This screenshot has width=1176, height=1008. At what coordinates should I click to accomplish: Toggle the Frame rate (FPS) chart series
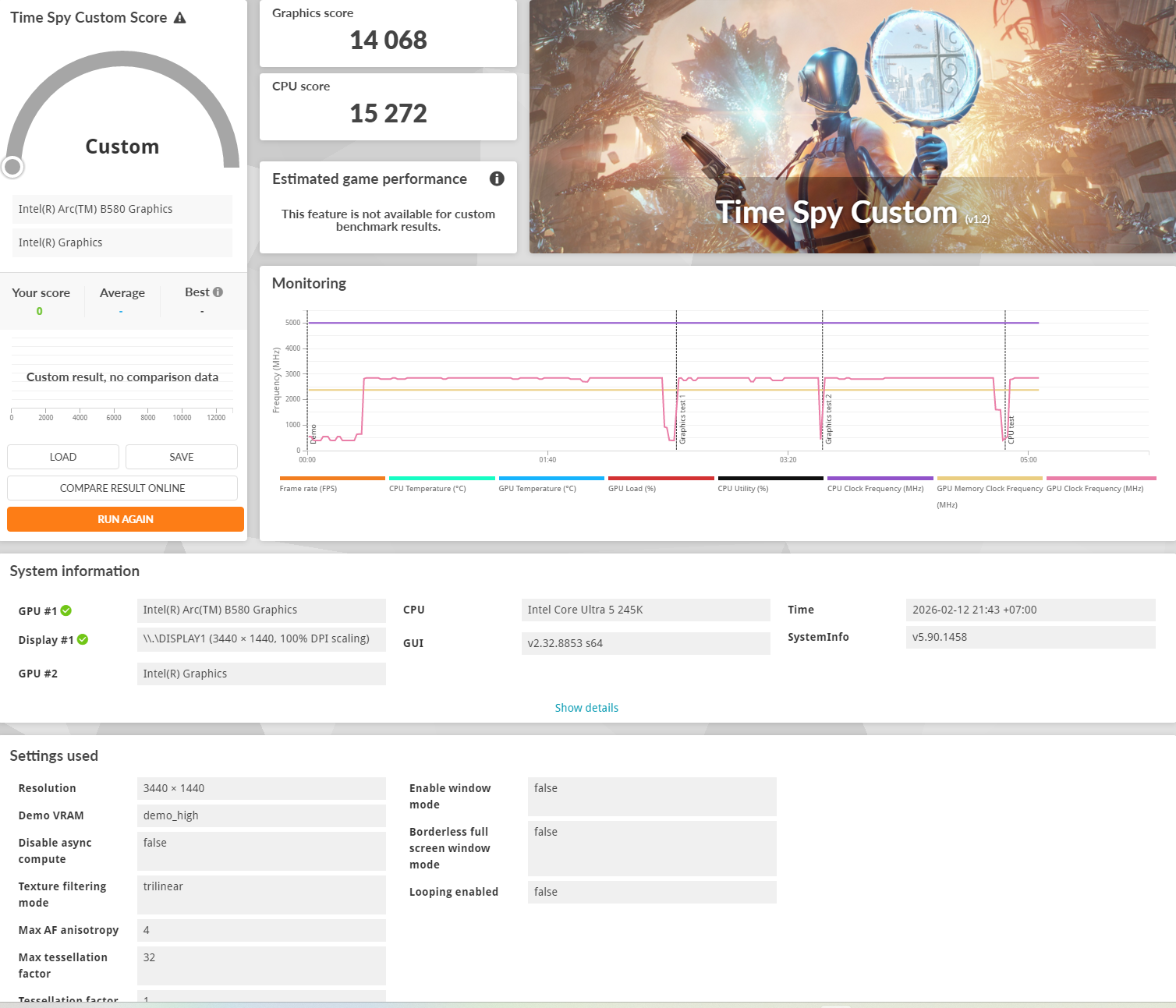pyautogui.click(x=309, y=489)
